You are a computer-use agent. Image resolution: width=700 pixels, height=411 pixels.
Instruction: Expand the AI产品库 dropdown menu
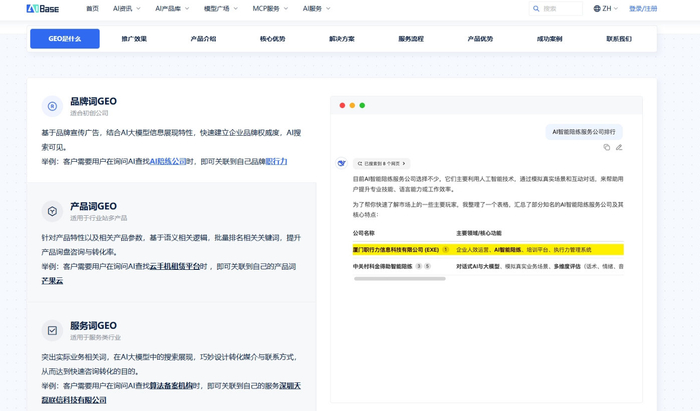pyautogui.click(x=171, y=9)
